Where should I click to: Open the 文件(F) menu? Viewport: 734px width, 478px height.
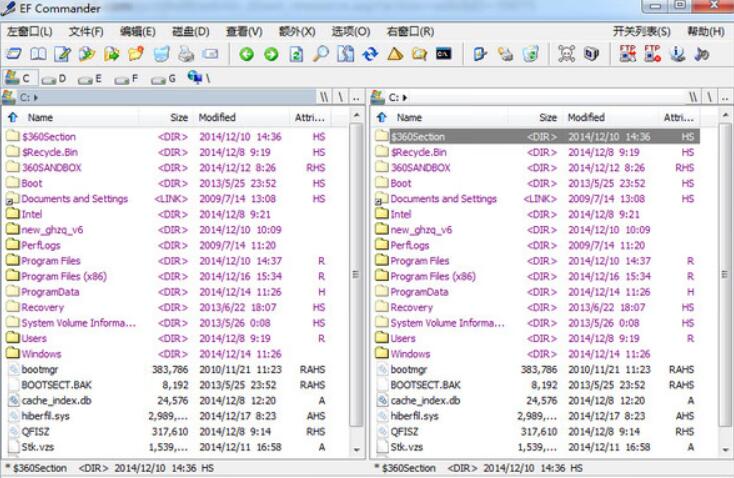tap(86, 32)
